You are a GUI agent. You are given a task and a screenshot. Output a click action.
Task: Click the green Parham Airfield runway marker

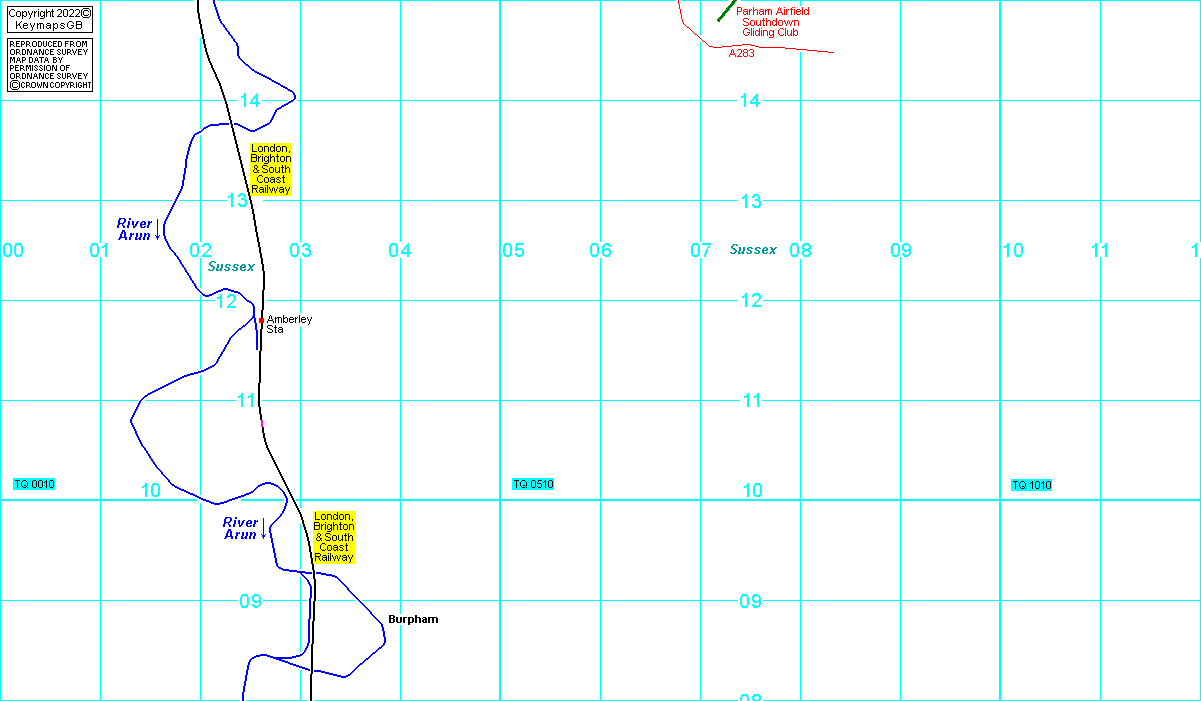[725, 12]
